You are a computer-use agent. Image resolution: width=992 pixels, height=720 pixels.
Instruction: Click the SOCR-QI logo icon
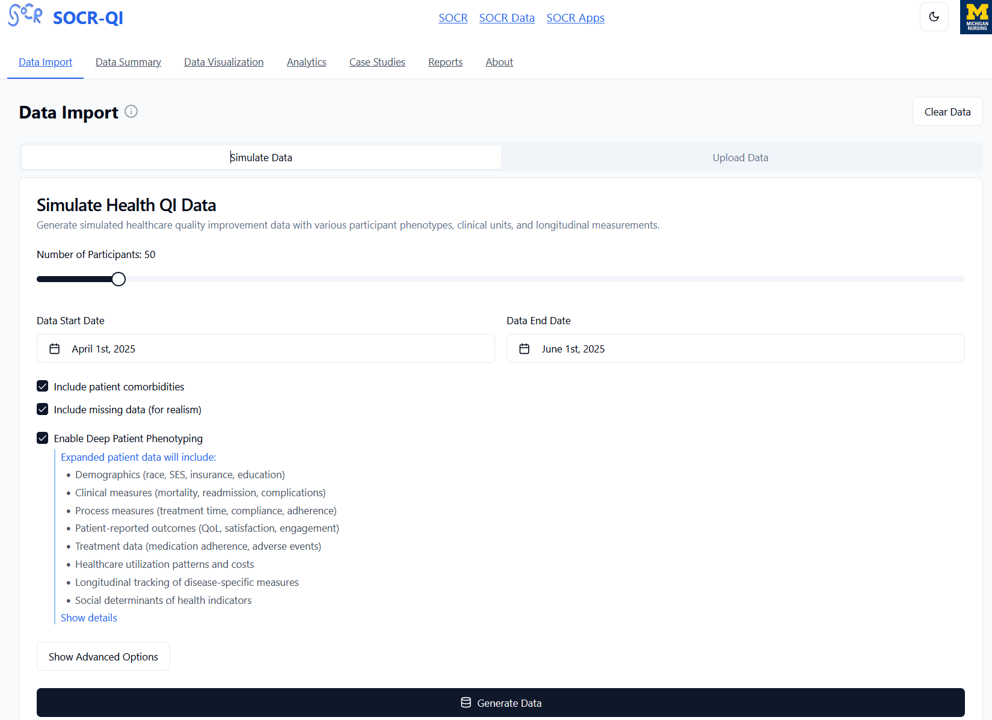tap(25, 15)
